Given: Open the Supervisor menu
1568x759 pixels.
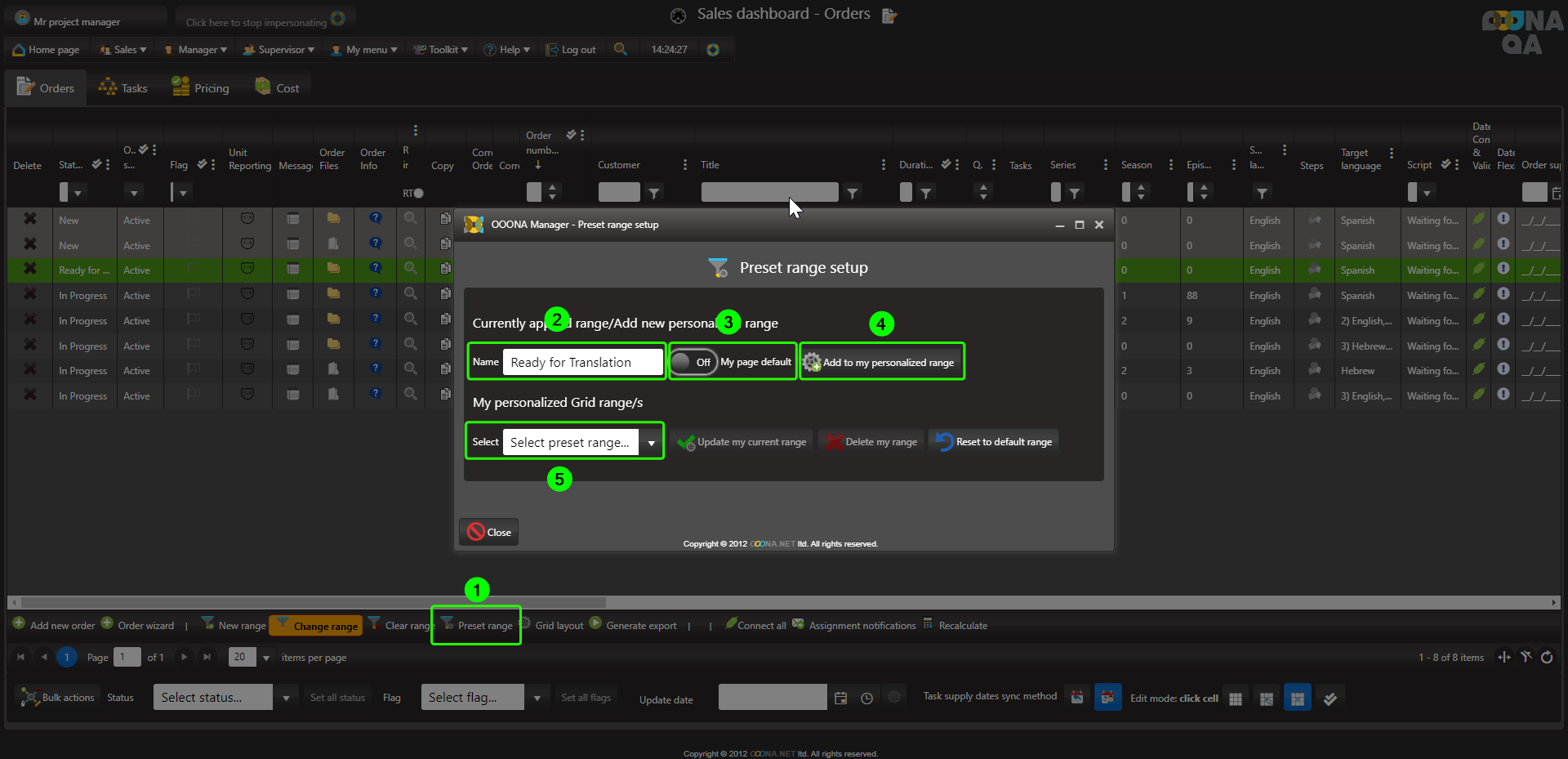Looking at the screenshot, I should 278,50.
